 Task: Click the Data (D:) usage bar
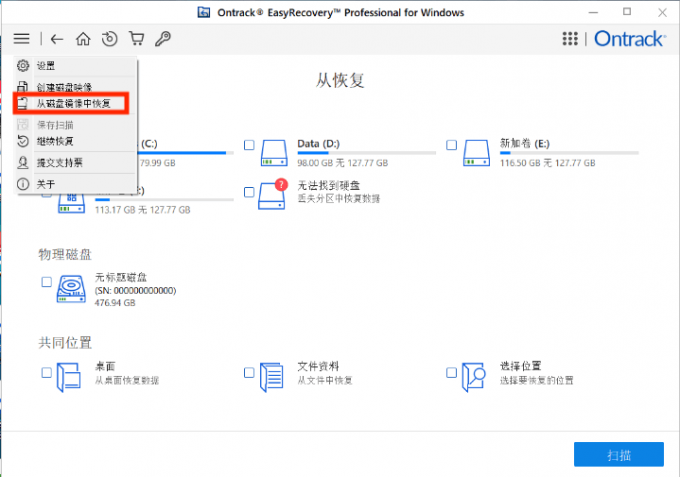pos(366,153)
